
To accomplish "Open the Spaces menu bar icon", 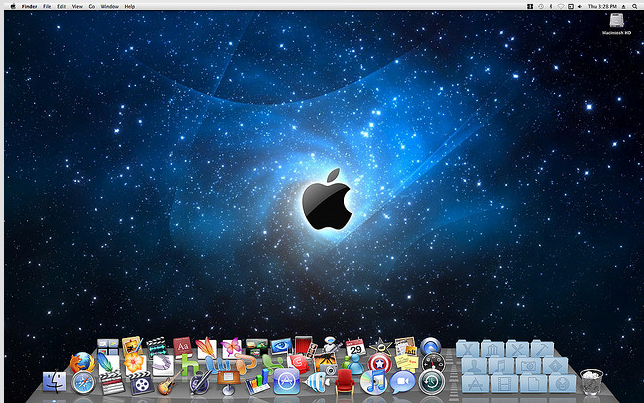I will 530,6.
